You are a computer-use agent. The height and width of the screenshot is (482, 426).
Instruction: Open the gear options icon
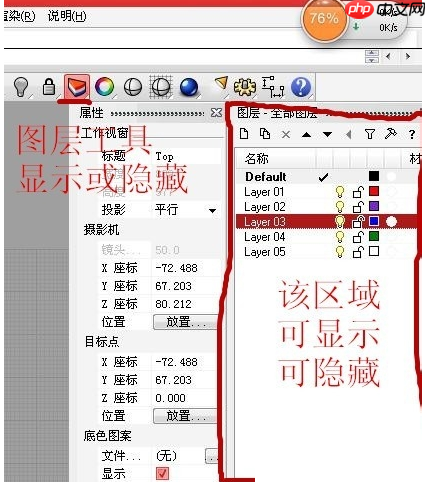tap(245, 87)
